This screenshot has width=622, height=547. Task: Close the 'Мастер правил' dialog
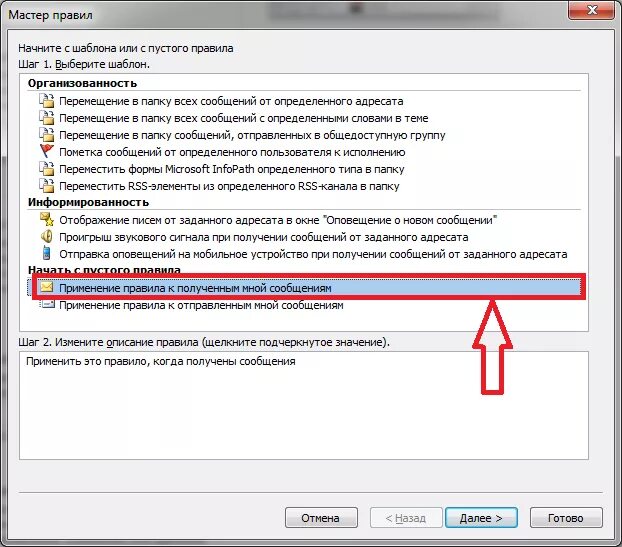[x=592, y=10]
